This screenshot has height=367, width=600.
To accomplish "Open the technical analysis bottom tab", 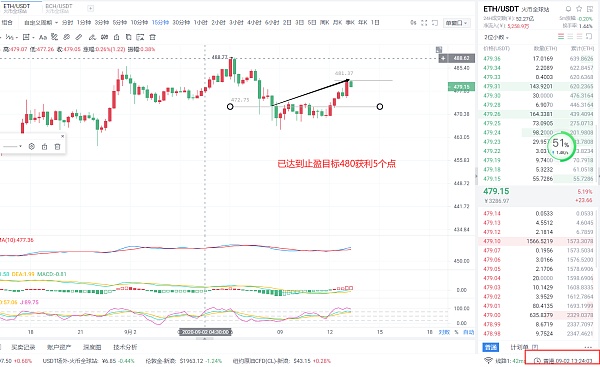I will pos(125,347).
